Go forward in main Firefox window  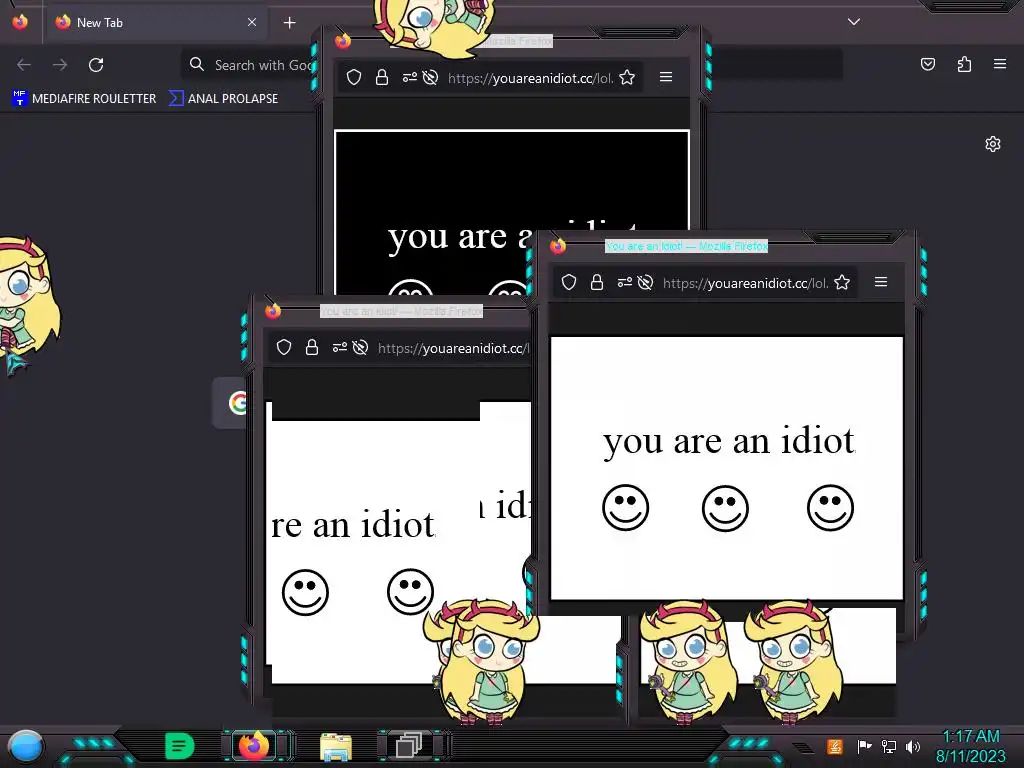coord(60,65)
